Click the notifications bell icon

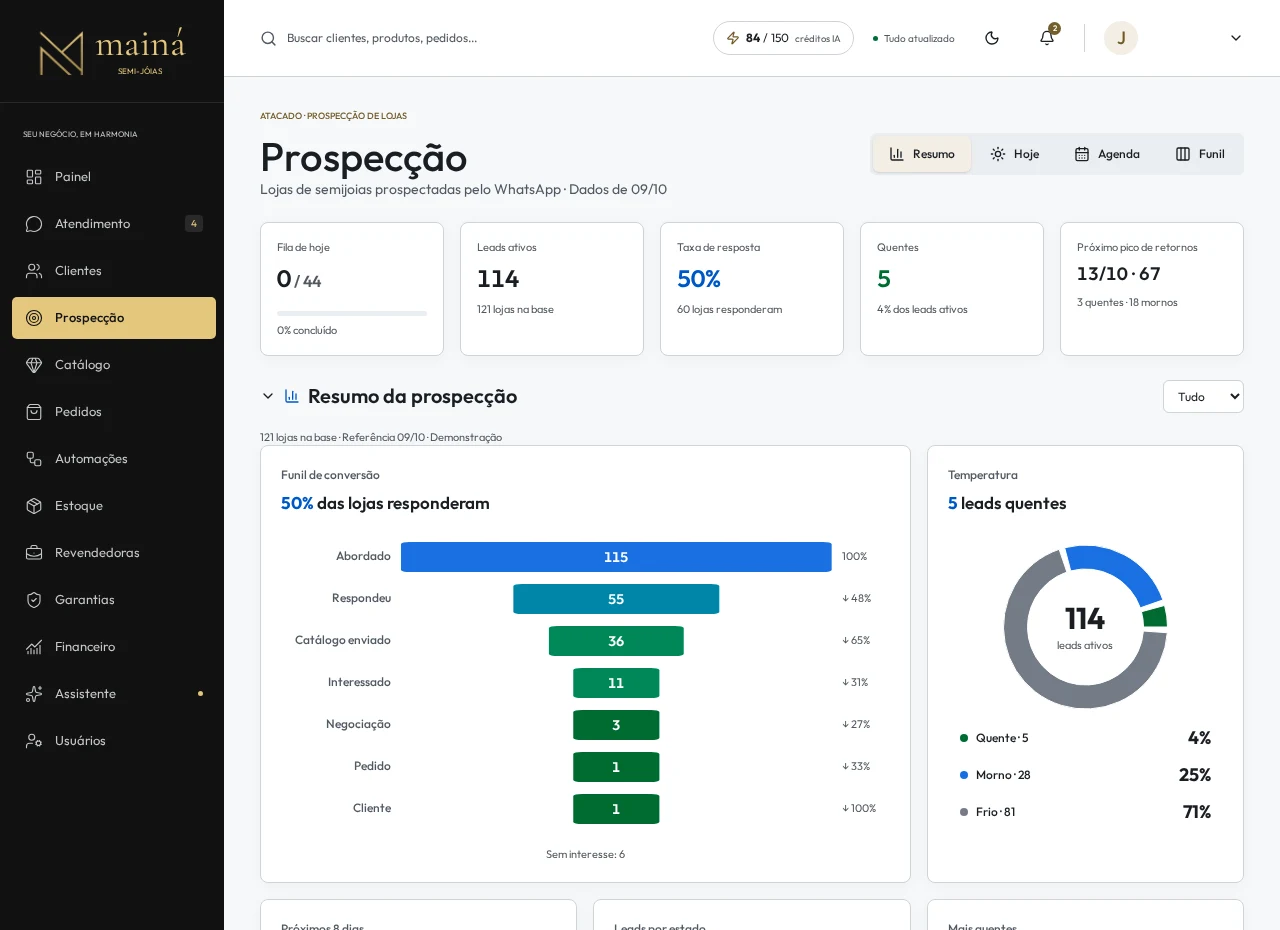pyautogui.click(x=1047, y=38)
